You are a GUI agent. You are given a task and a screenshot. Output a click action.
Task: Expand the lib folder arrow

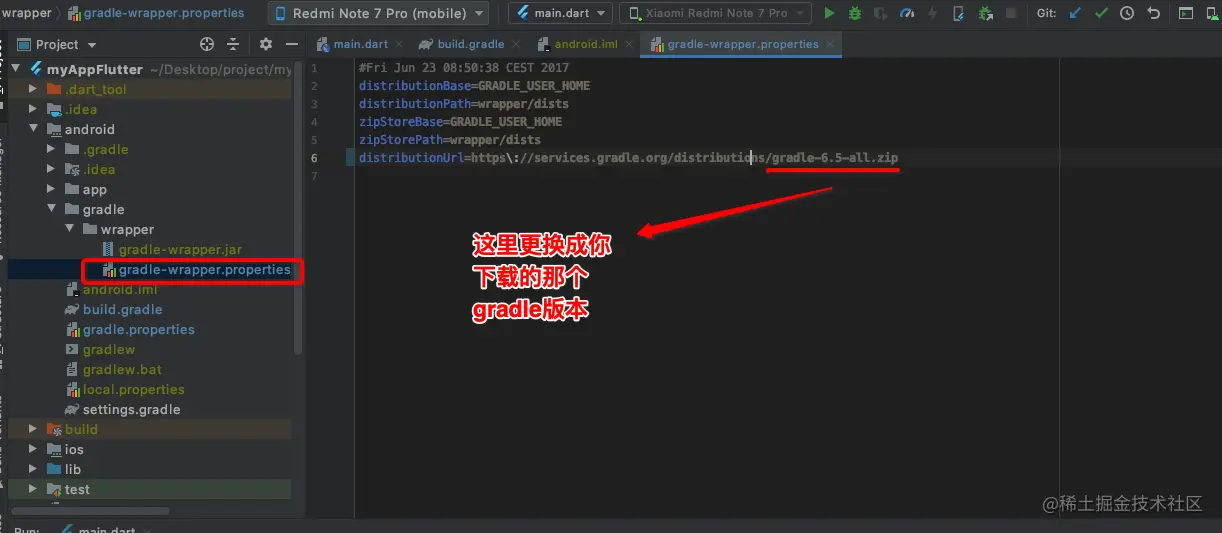(33, 469)
